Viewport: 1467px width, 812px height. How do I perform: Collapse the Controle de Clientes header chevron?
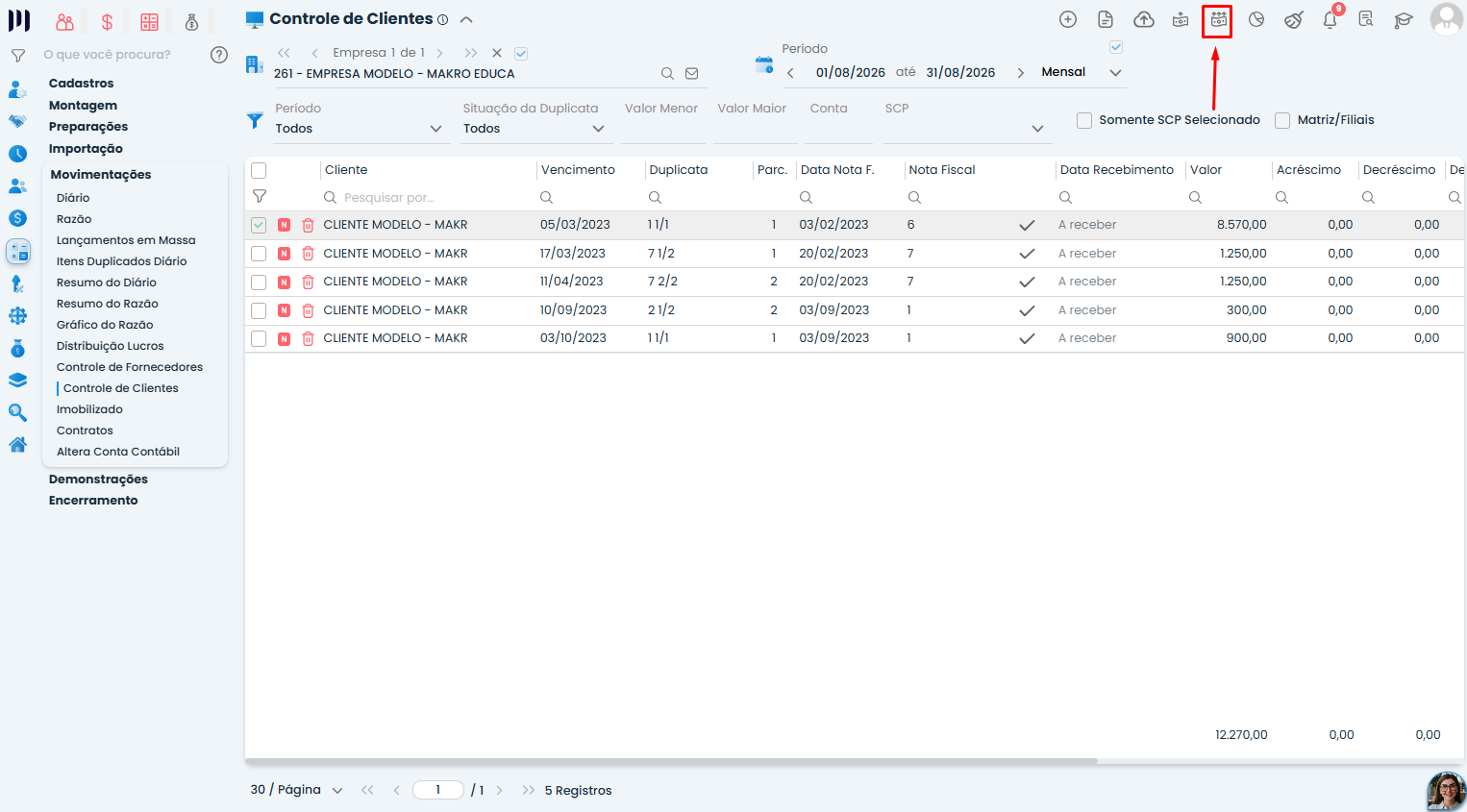[466, 19]
